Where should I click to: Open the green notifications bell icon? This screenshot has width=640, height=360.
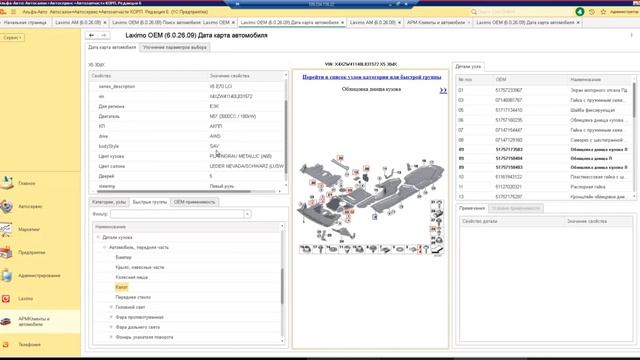(580, 12)
